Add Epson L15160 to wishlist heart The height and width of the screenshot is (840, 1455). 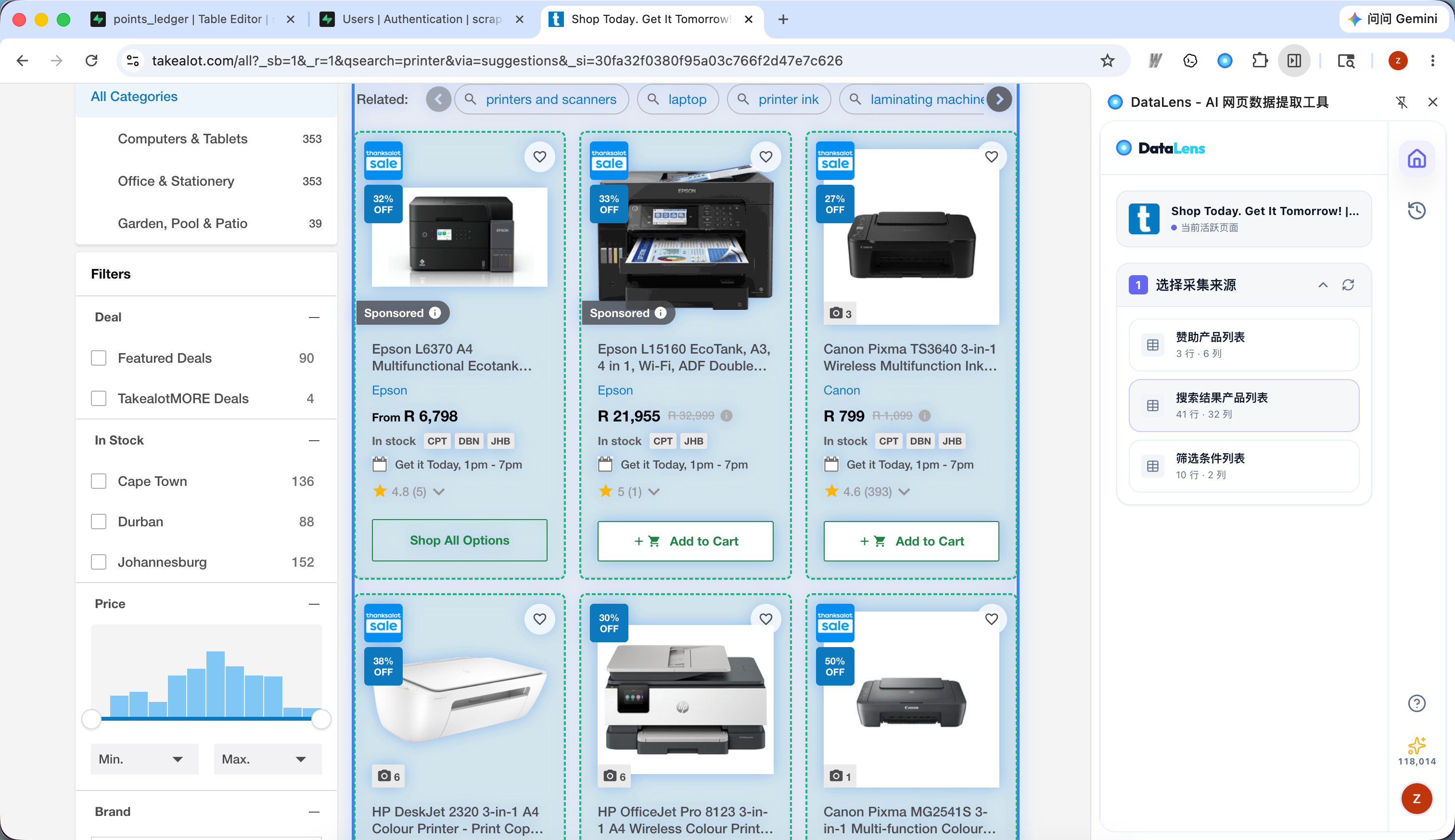click(x=766, y=157)
